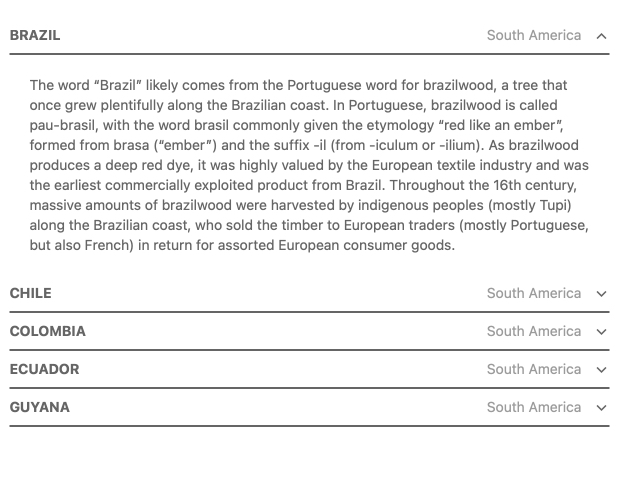The image size is (620, 487).
Task: Collapse the BRAZIL accordion header
Action: click(310, 36)
